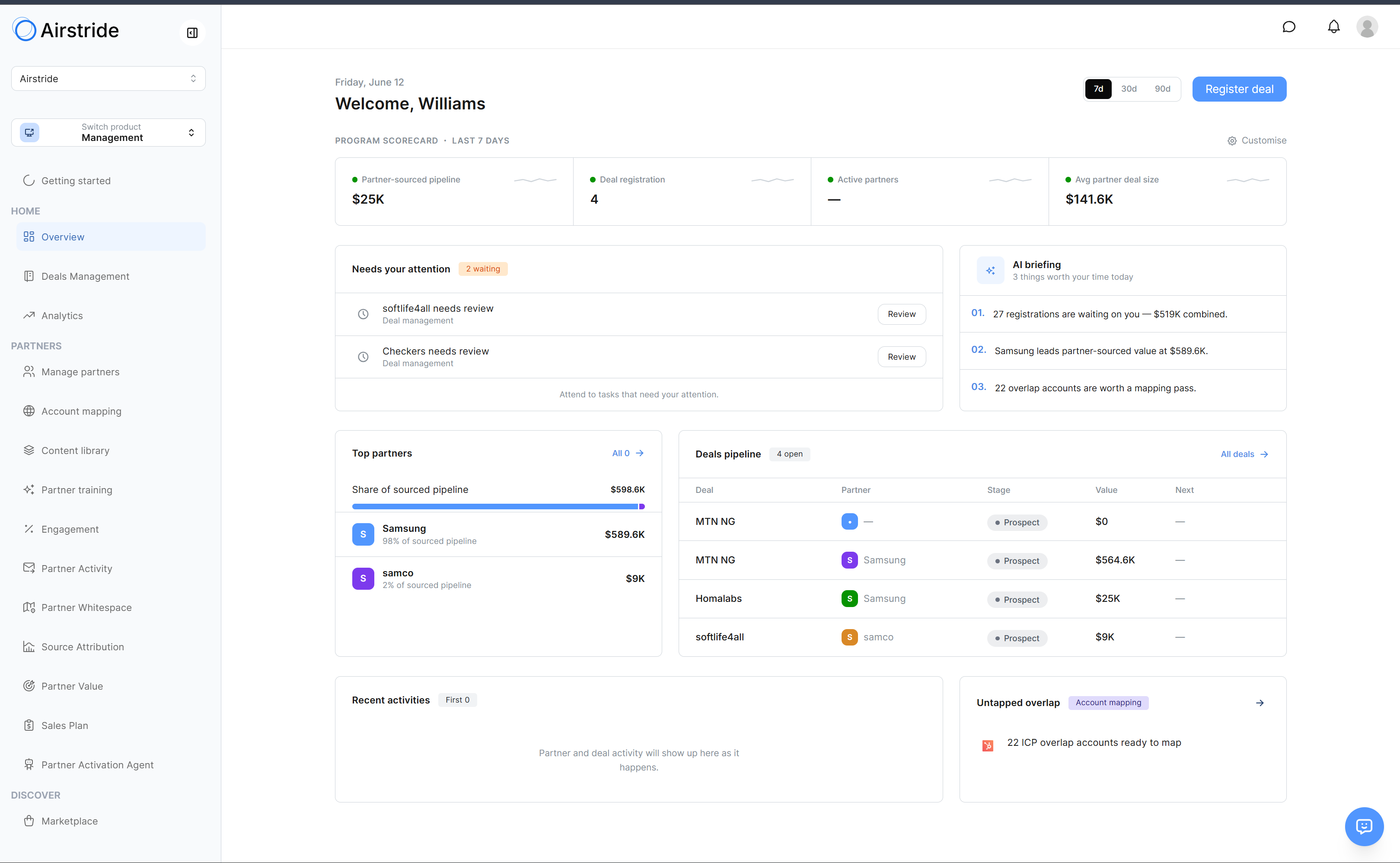Click the purple Samsung avatar in the MTN NG $564.6K row
This screenshot has height=863, width=1400.
click(x=849, y=560)
